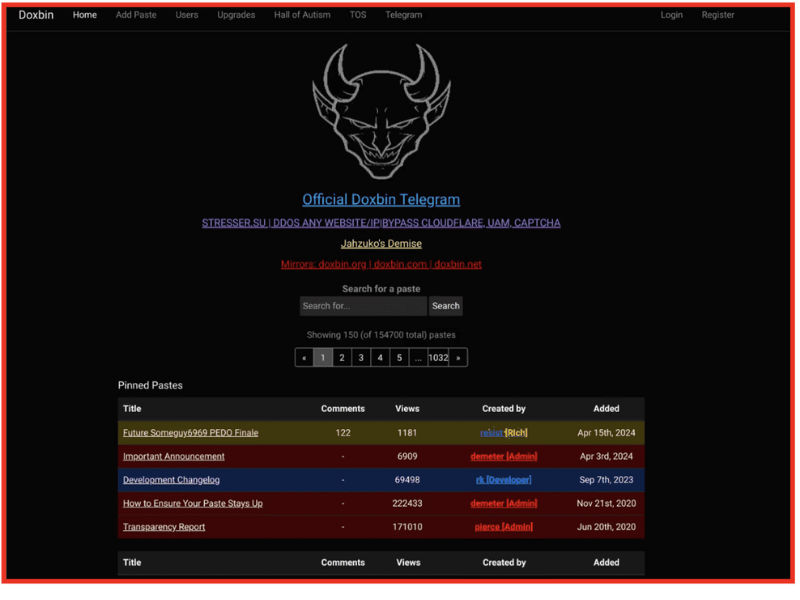Click the Login link
This screenshot has height=600, width=800.
pyautogui.click(x=671, y=15)
